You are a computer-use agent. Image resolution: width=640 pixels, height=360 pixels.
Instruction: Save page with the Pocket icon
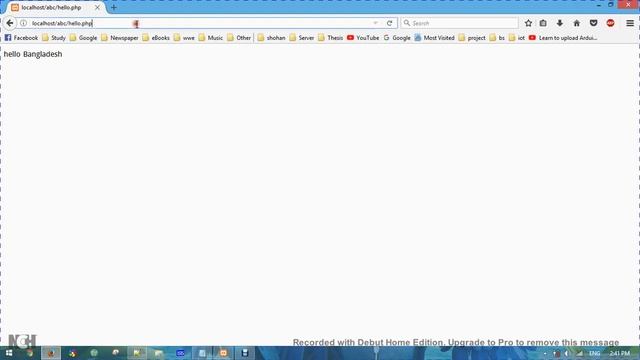tap(593, 23)
